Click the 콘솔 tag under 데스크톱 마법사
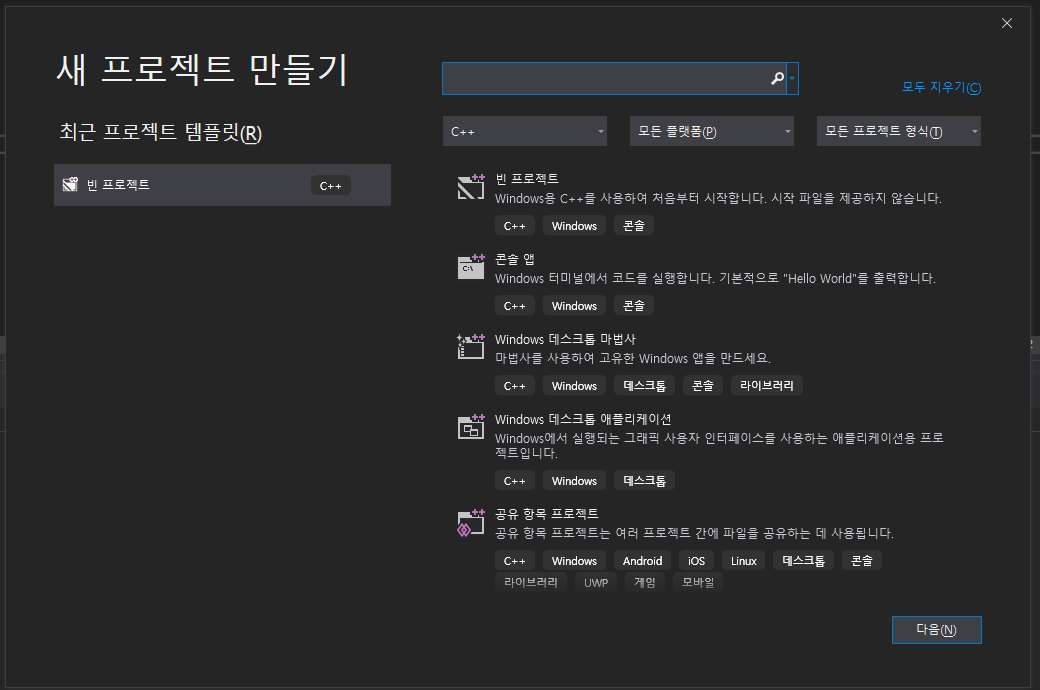The image size is (1040, 690). click(x=703, y=385)
